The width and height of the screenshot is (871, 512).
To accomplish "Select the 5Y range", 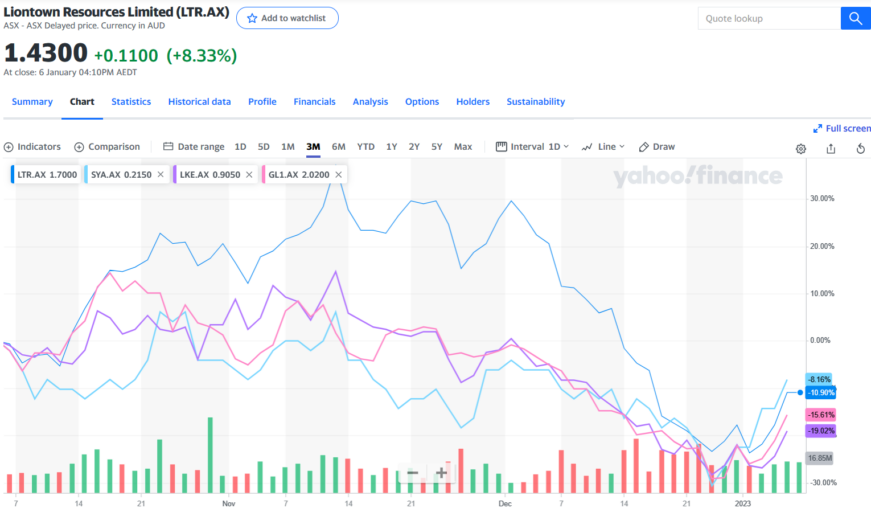I will [437, 147].
